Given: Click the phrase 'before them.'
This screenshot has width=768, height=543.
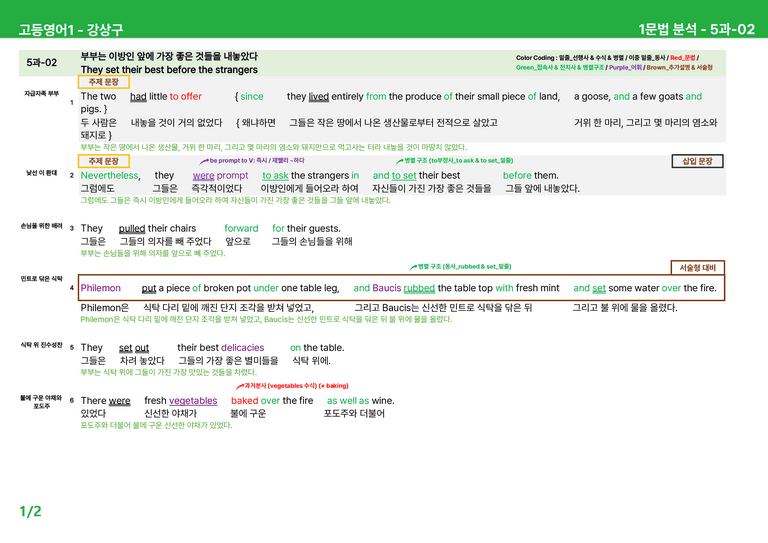Looking at the screenshot, I should click(x=530, y=175).
